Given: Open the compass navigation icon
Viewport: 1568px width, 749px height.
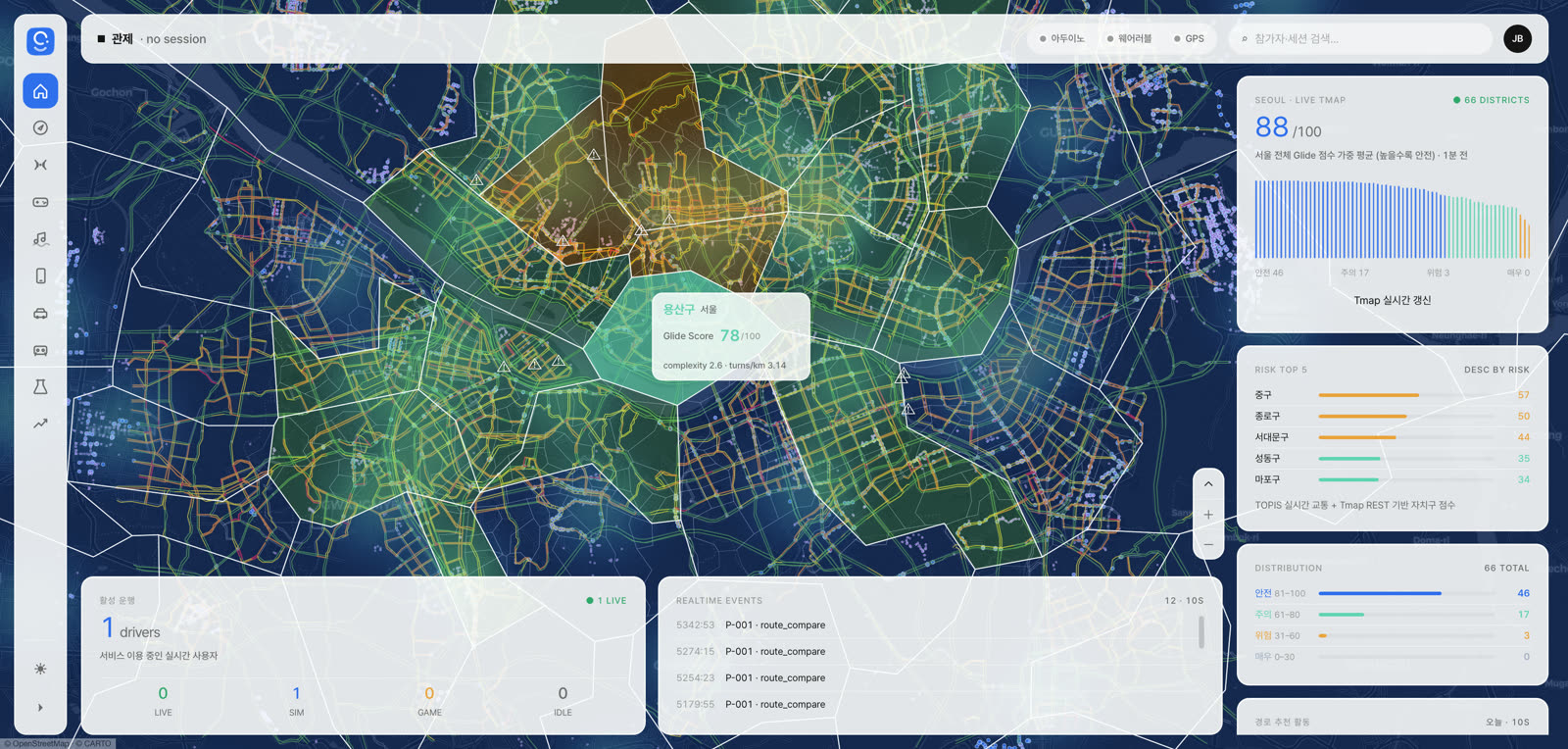Looking at the screenshot, I should point(40,127).
